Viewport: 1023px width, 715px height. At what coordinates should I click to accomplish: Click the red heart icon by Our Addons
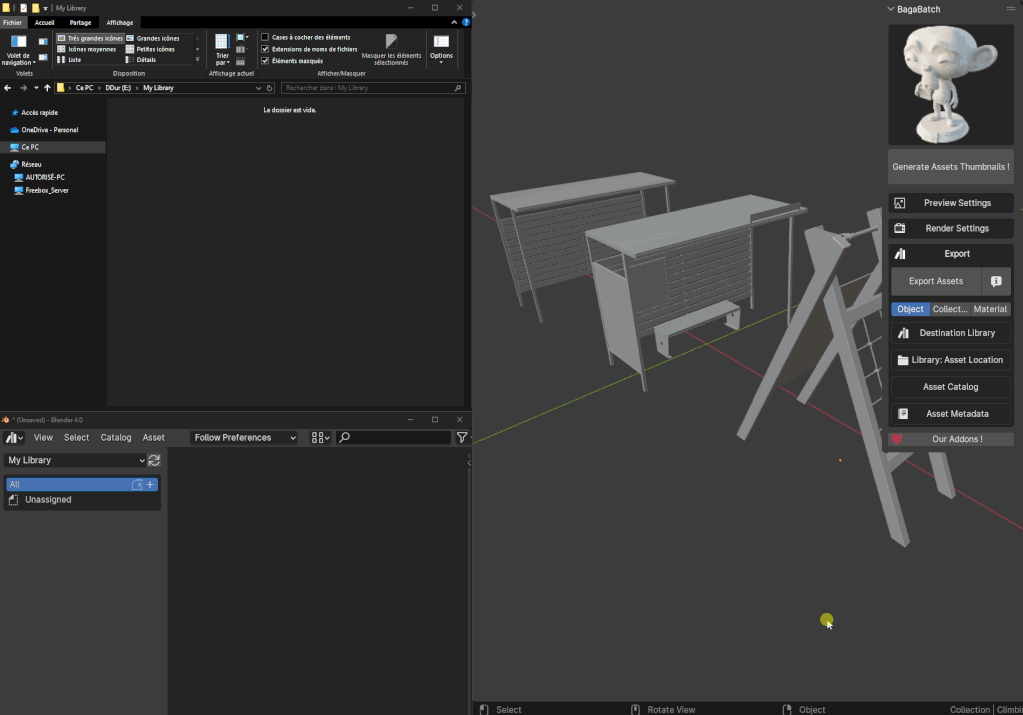tap(897, 439)
